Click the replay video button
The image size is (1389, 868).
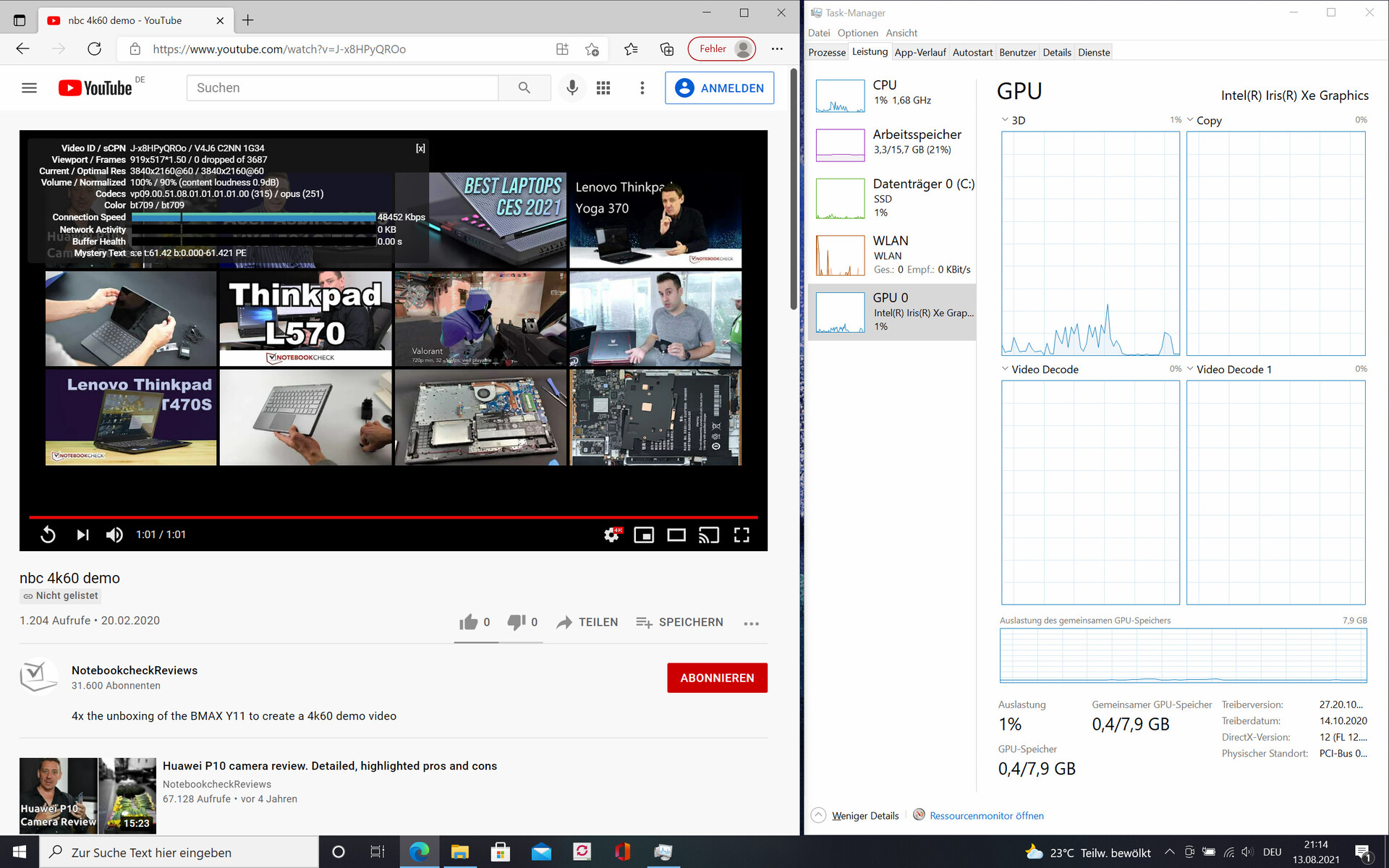(48, 535)
